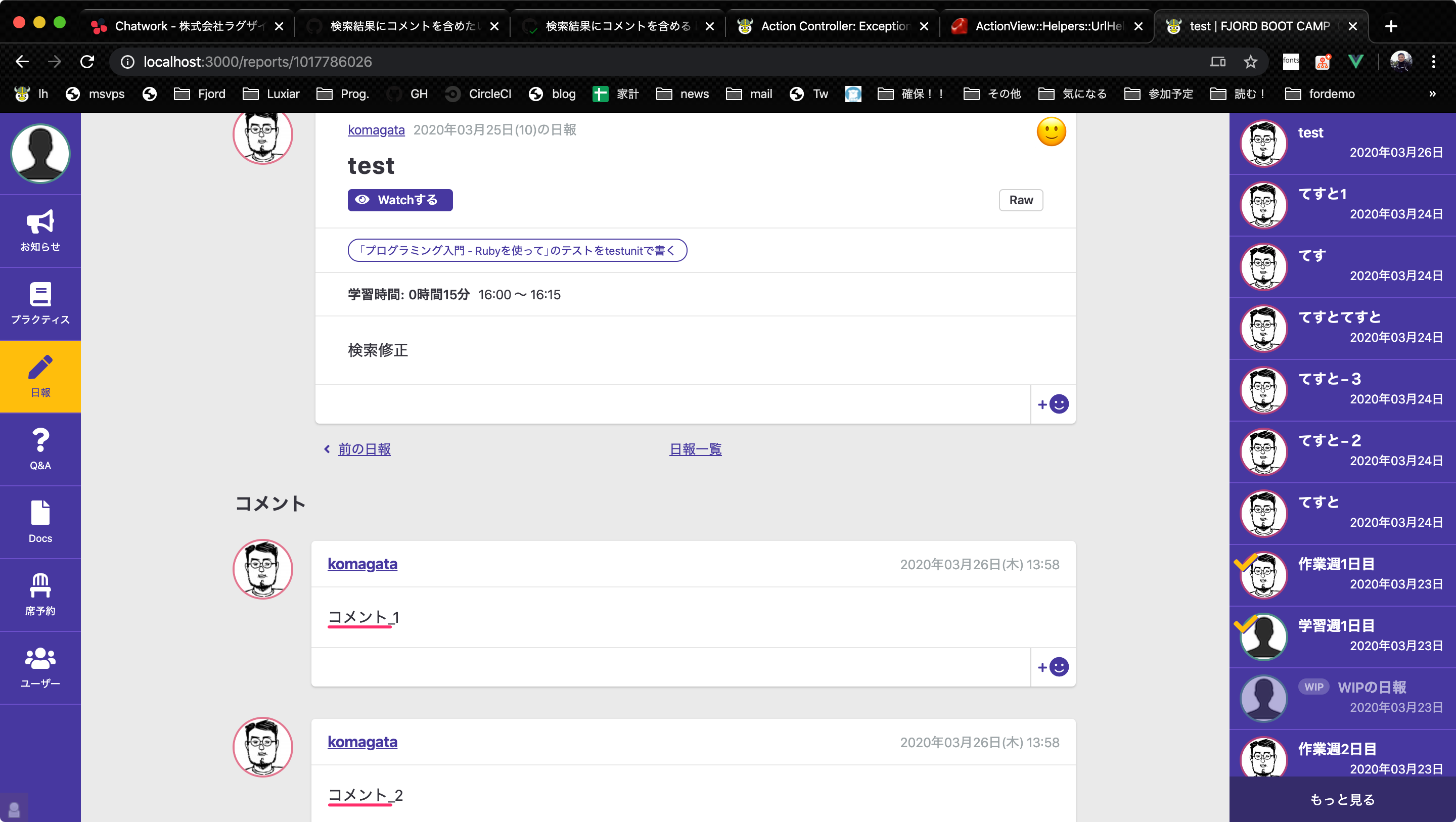Screen dimensions: 1456x822
Task: Open the お知らせ megaphone section
Action: (x=40, y=231)
